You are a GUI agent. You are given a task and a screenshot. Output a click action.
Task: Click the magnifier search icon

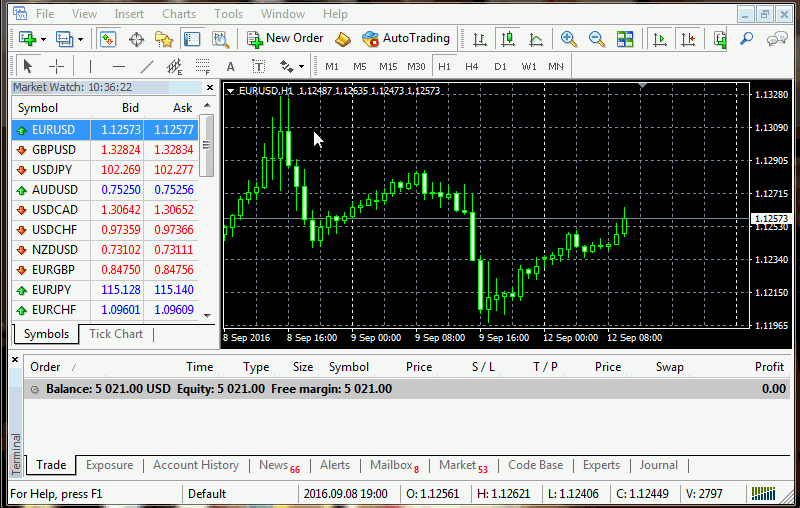click(x=746, y=39)
